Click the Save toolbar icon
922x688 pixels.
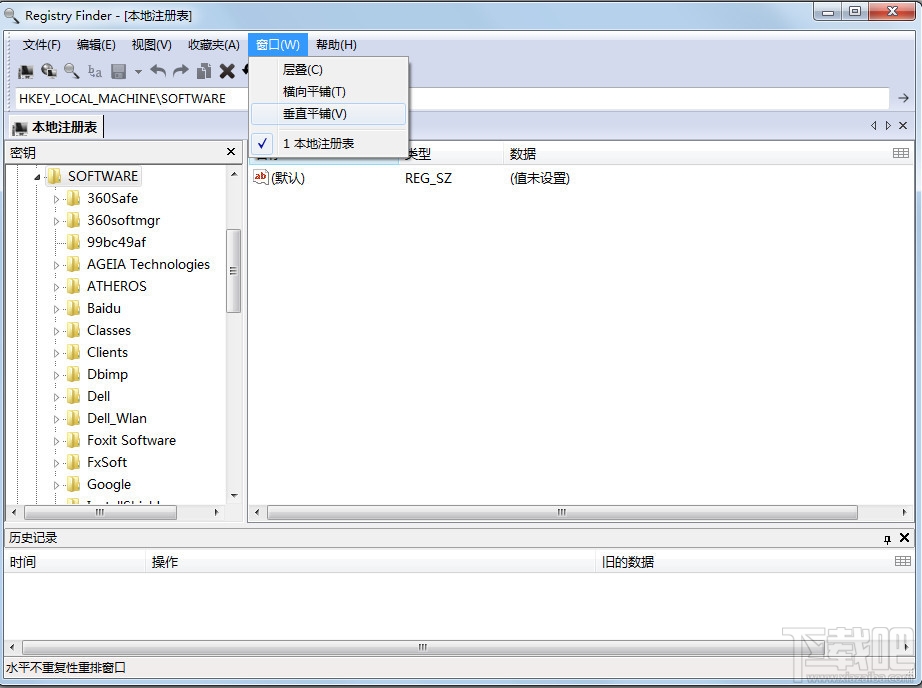pos(119,70)
